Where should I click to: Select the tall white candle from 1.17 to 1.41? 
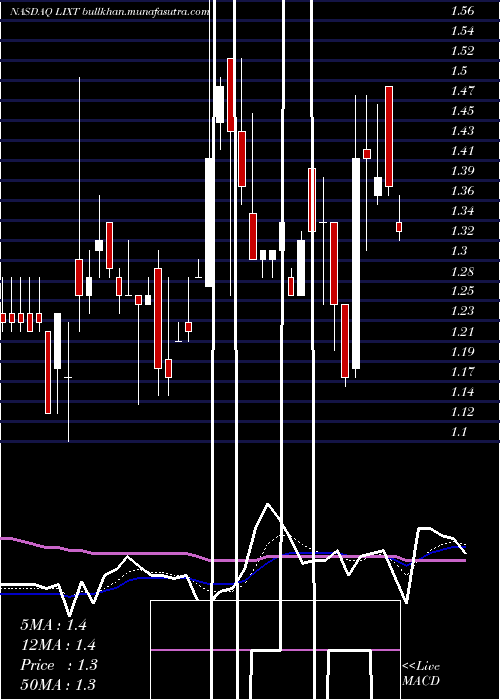[356, 263]
